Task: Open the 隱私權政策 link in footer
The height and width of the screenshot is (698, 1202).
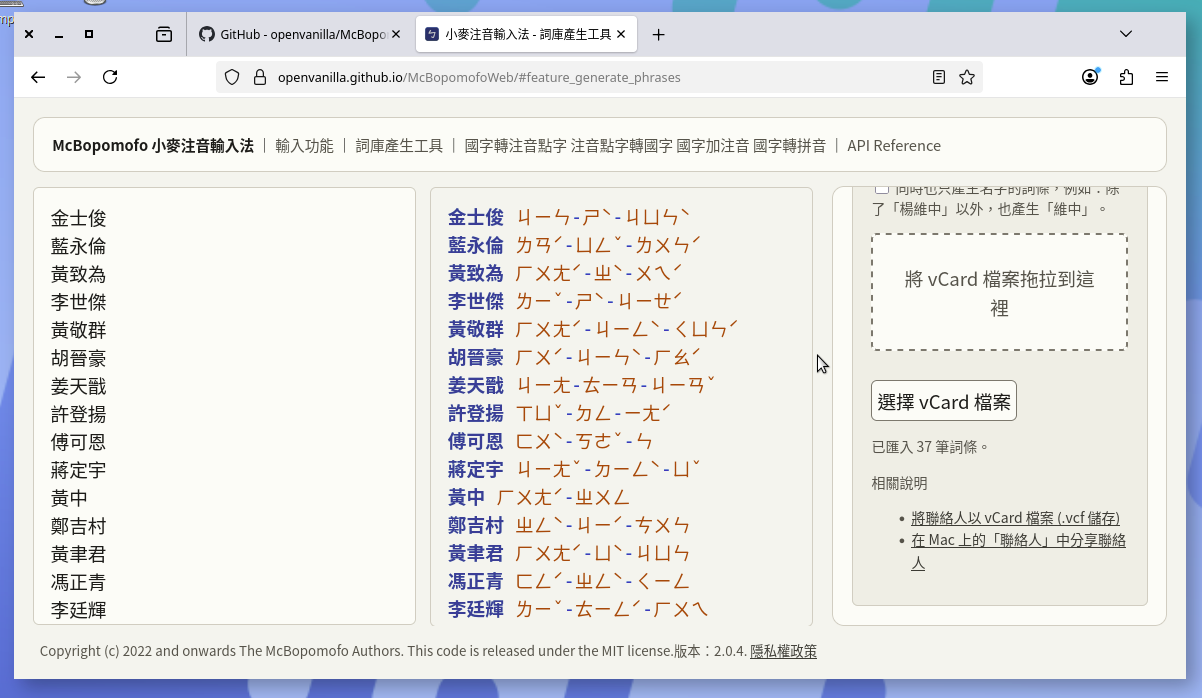Action: (783, 651)
